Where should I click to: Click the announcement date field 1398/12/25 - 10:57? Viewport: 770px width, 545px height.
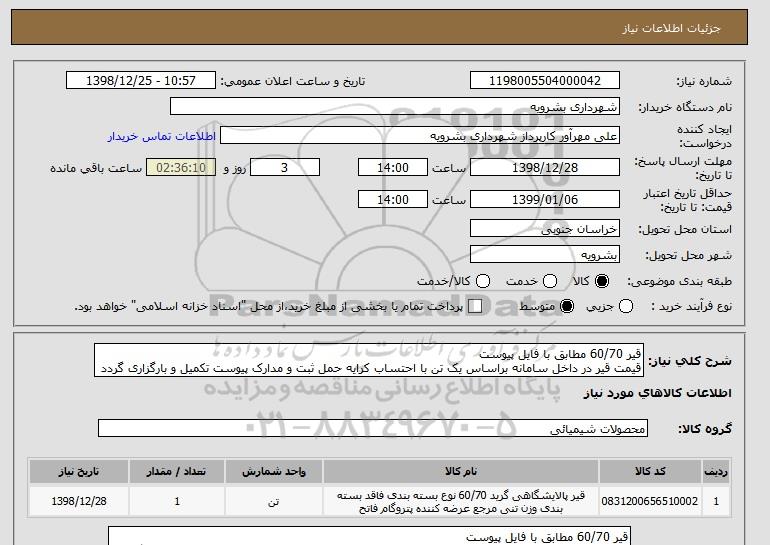[x=141, y=81]
